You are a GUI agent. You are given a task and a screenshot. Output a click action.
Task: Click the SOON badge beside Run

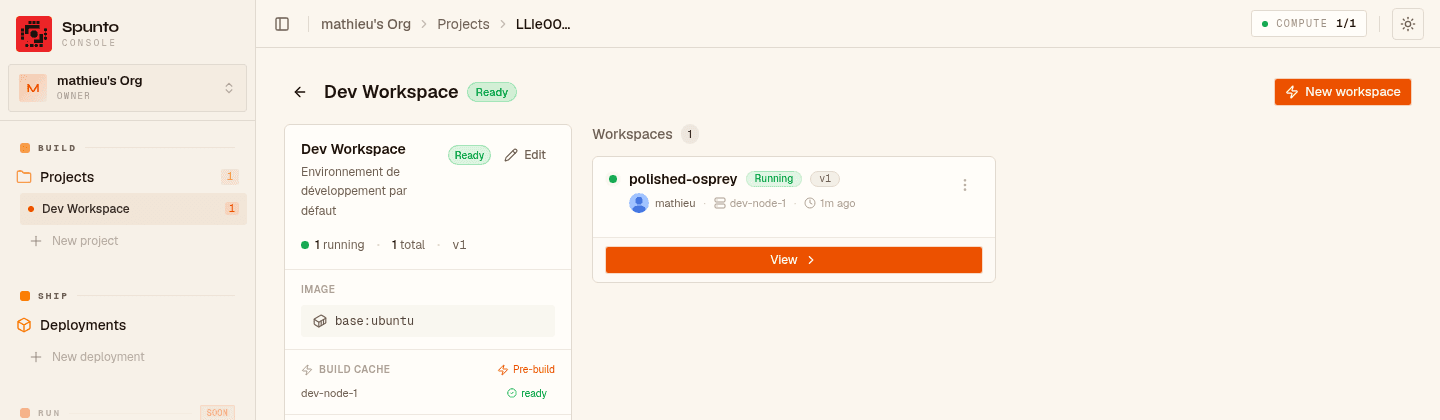(x=217, y=412)
